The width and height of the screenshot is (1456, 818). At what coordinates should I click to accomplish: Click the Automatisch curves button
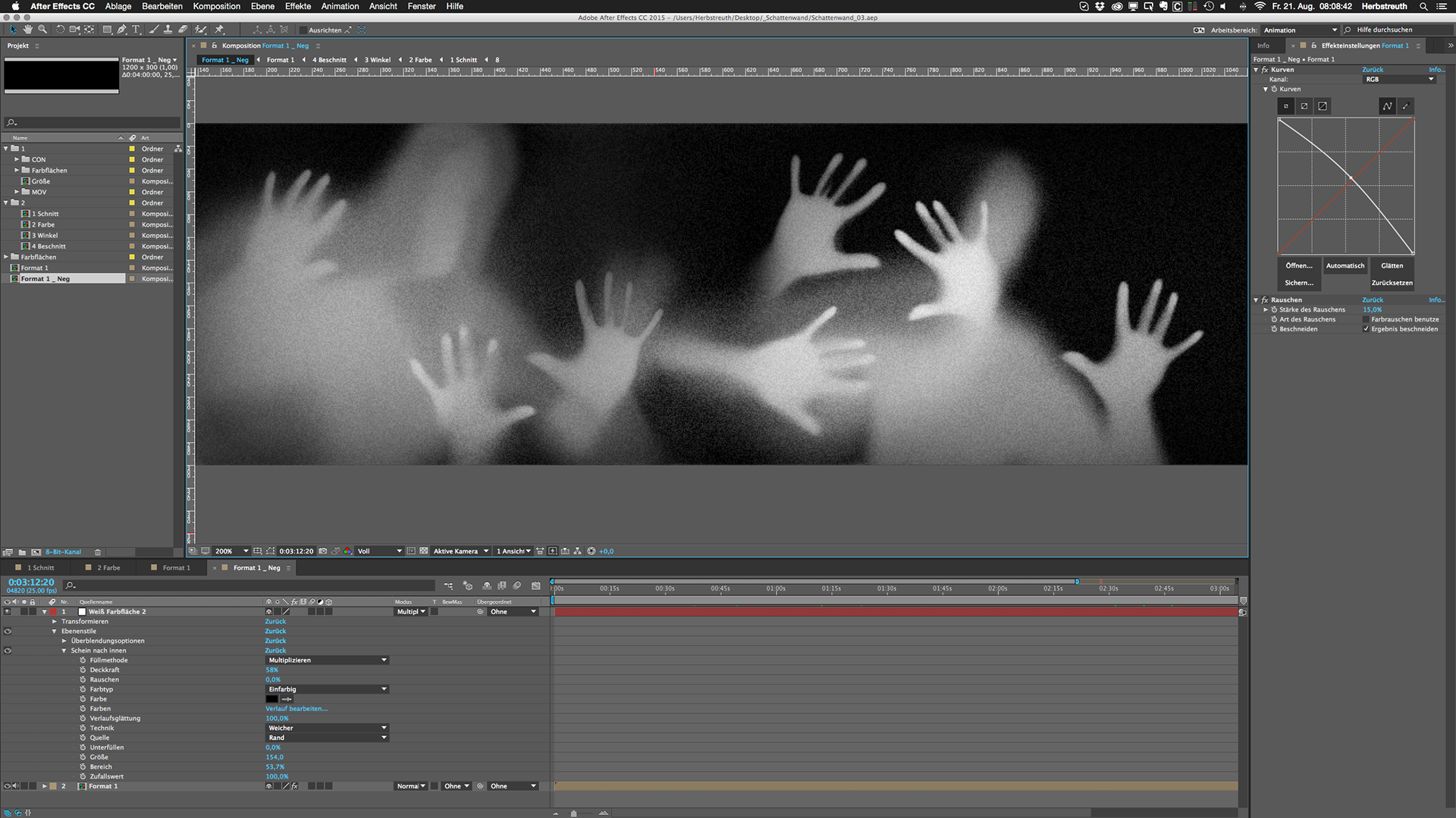point(1345,266)
